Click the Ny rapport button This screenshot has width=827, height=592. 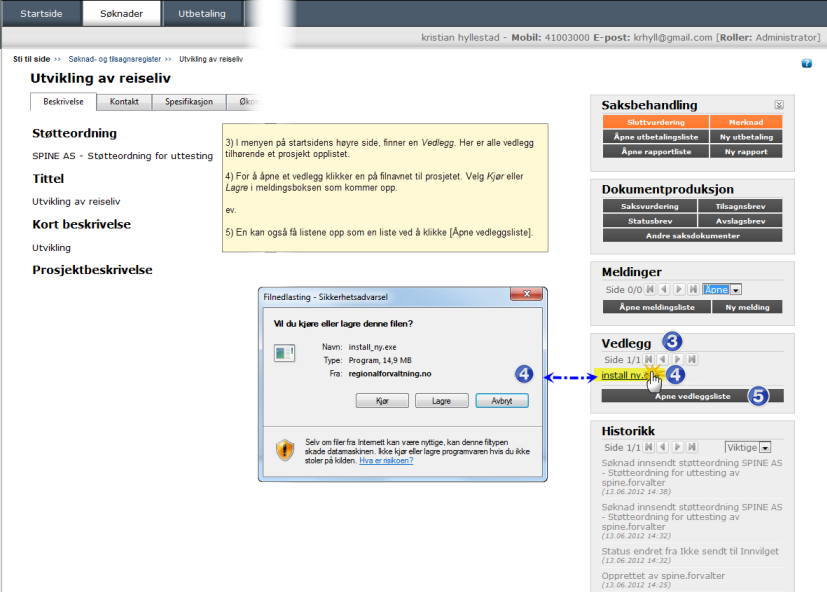[x=746, y=151]
